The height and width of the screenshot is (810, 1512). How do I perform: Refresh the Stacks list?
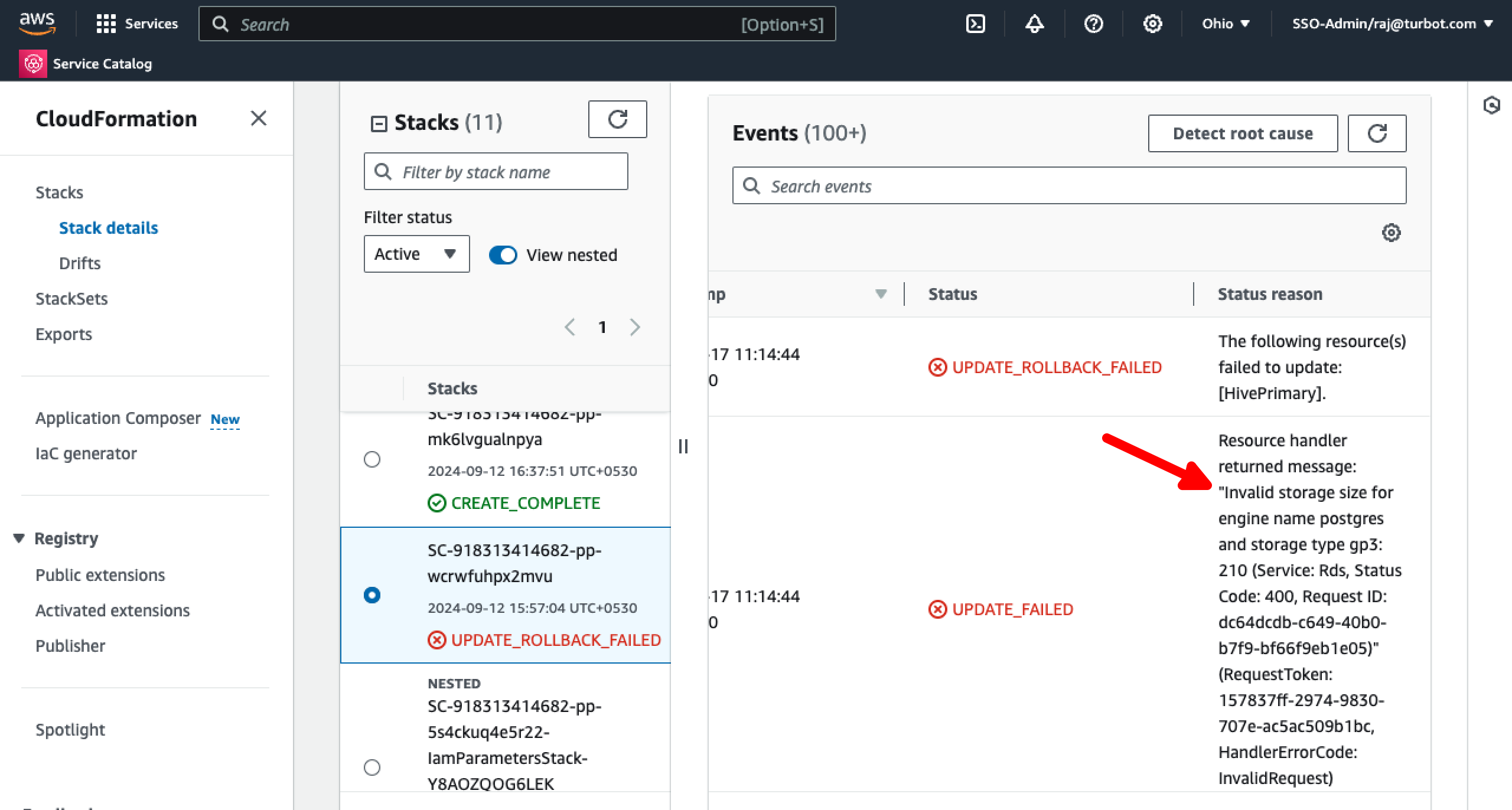point(617,119)
